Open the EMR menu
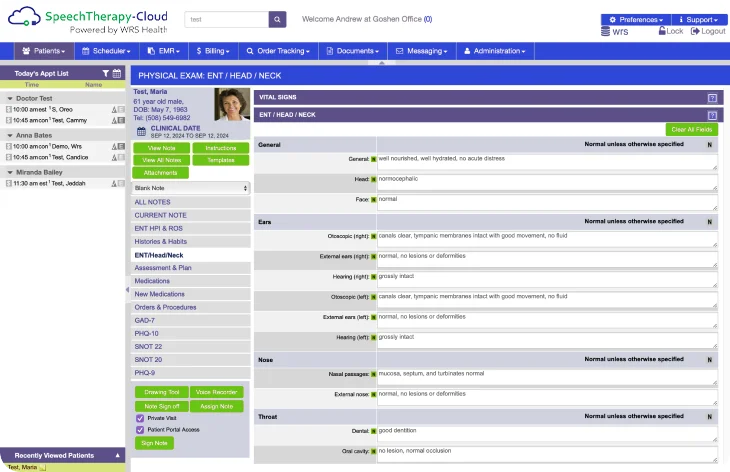Screen dimensions: 730x472 [163, 51]
